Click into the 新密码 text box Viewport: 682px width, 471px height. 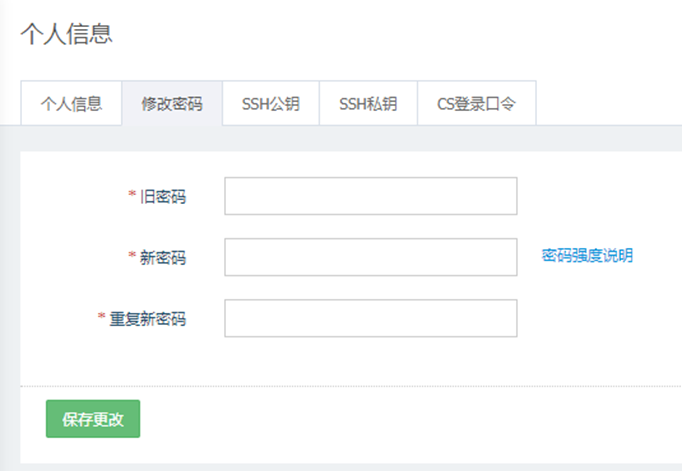(370, 257)
